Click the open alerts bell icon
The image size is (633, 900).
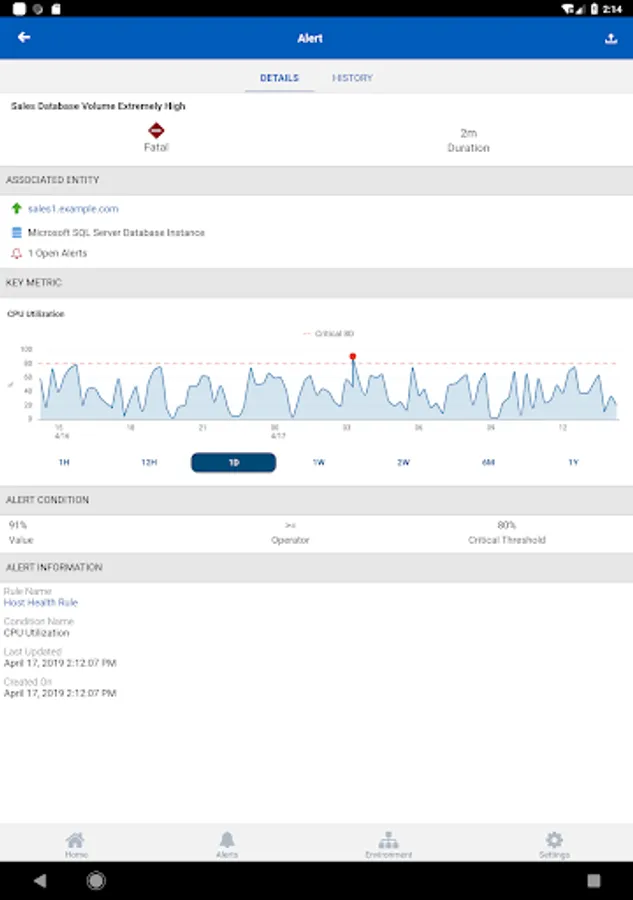point(17,253)
